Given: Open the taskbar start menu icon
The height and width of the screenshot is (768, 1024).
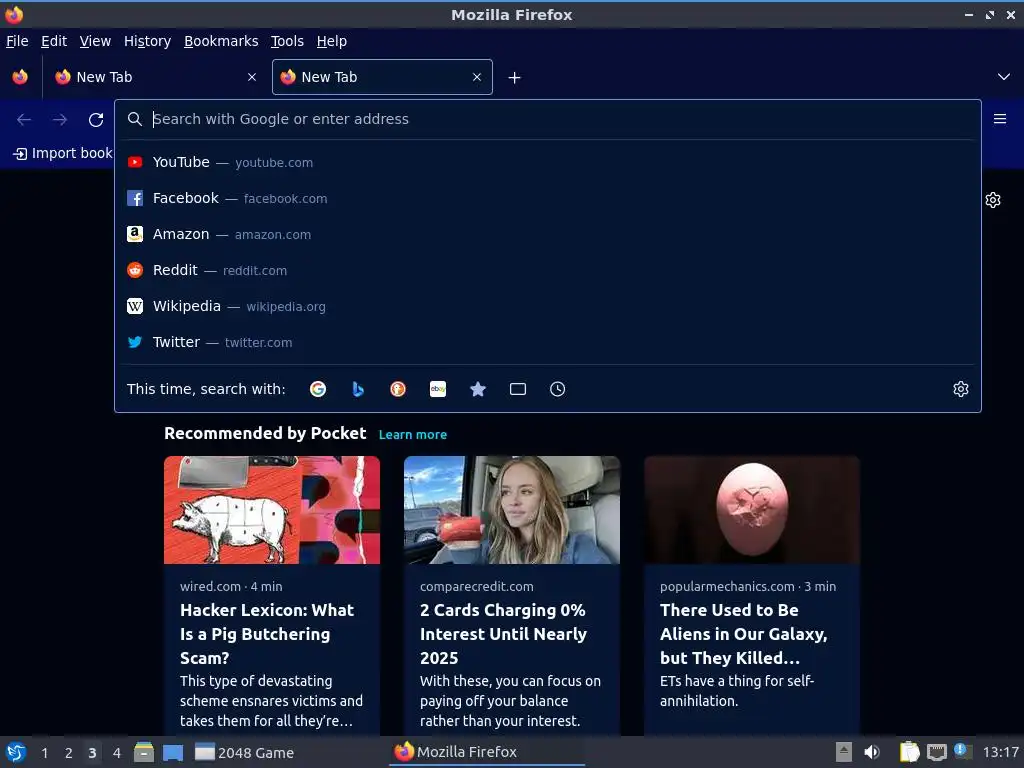Looking at the screenshot, I should pos(16,753).
